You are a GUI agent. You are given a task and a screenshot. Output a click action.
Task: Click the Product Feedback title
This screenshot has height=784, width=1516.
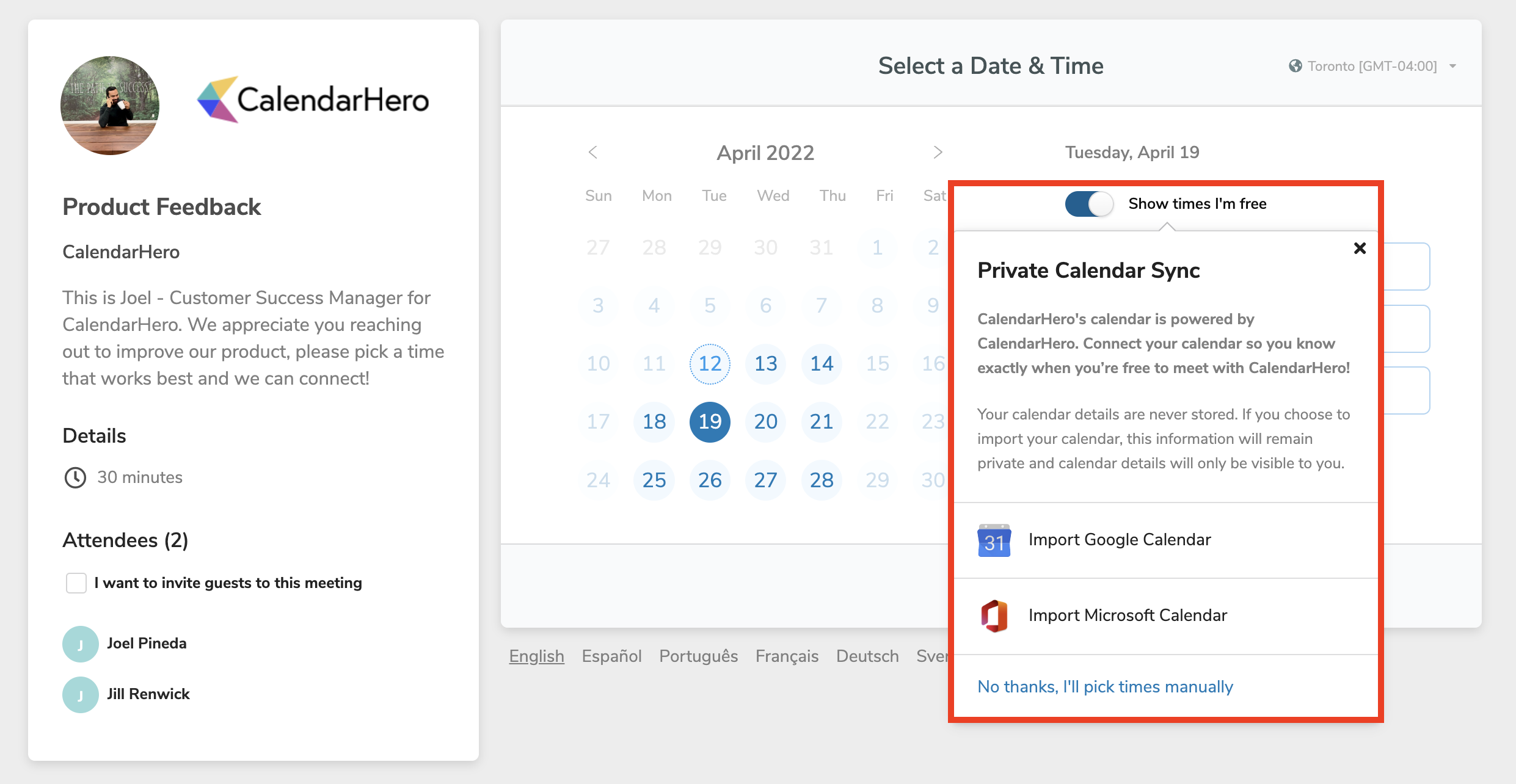pos(162,207)
